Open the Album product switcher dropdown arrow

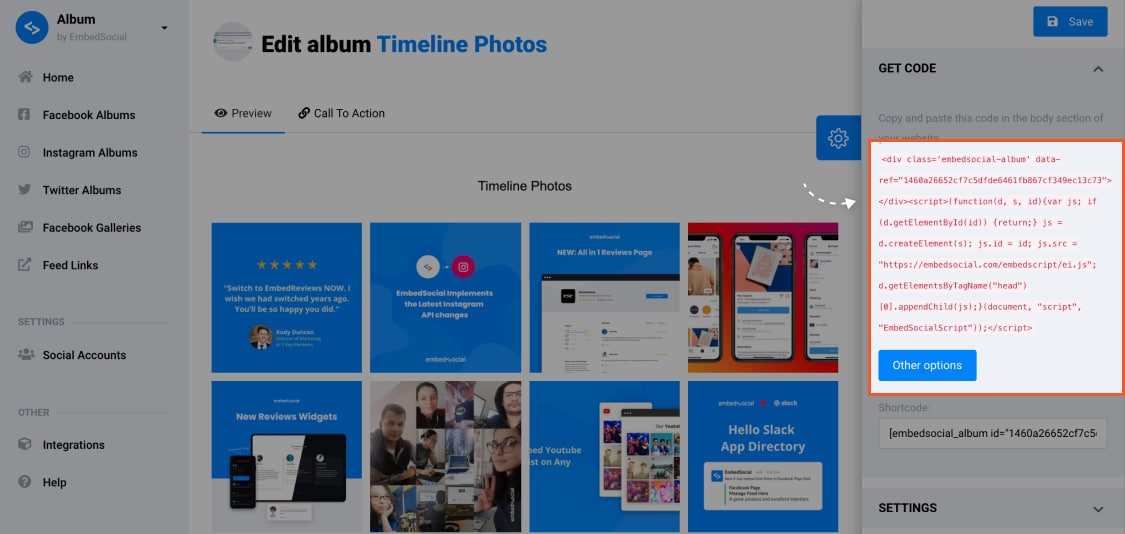click(x=164, y=28)
